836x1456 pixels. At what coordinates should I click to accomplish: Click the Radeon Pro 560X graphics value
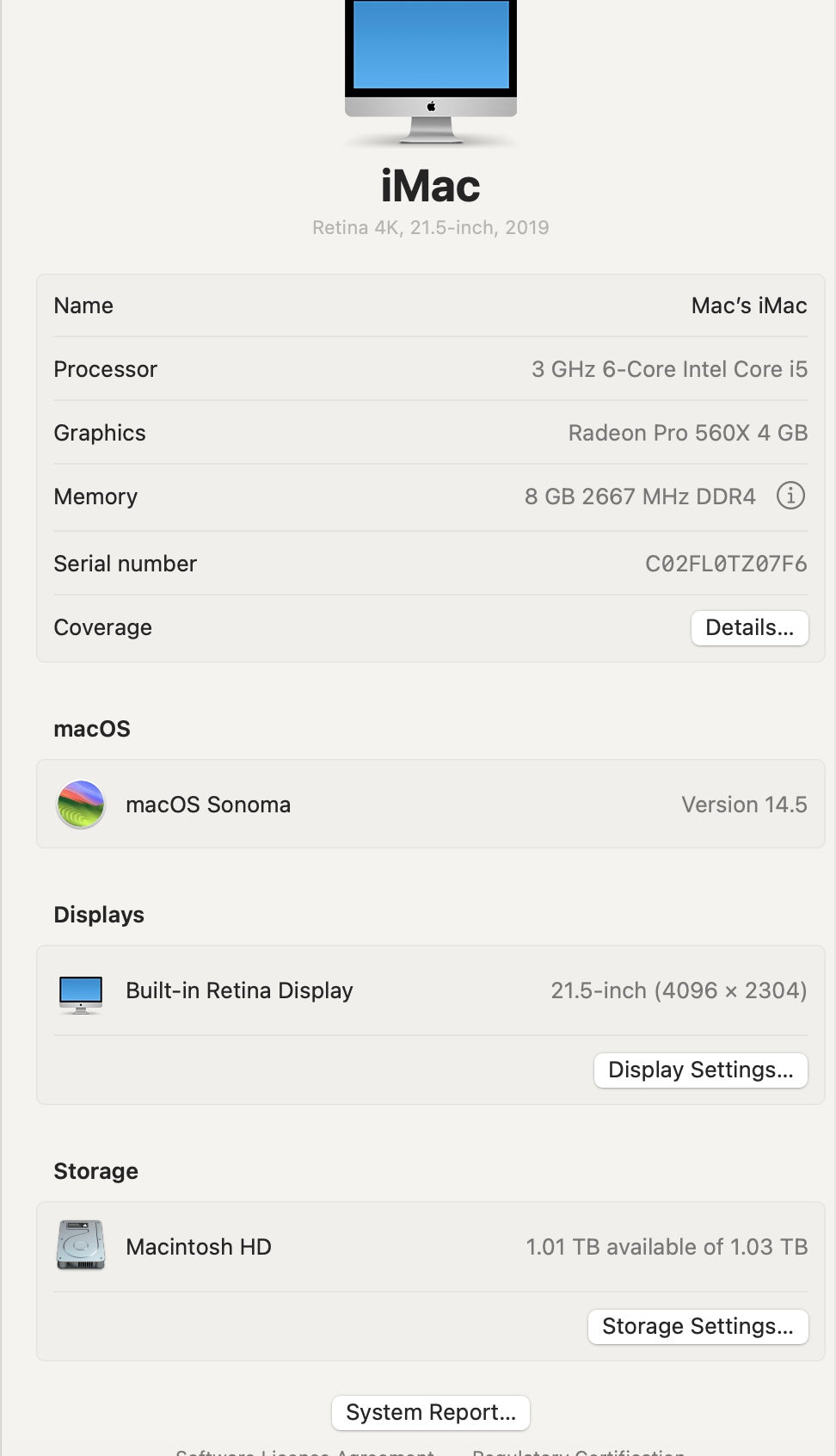[x=687, y=433]
